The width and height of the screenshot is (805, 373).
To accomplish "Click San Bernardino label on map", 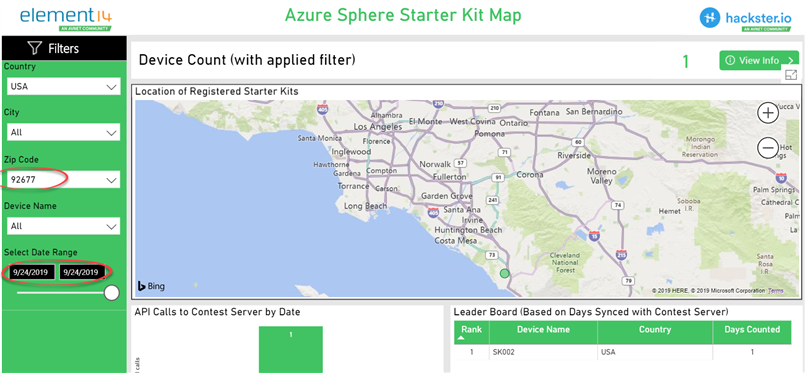I will click(x=594, y=111).
